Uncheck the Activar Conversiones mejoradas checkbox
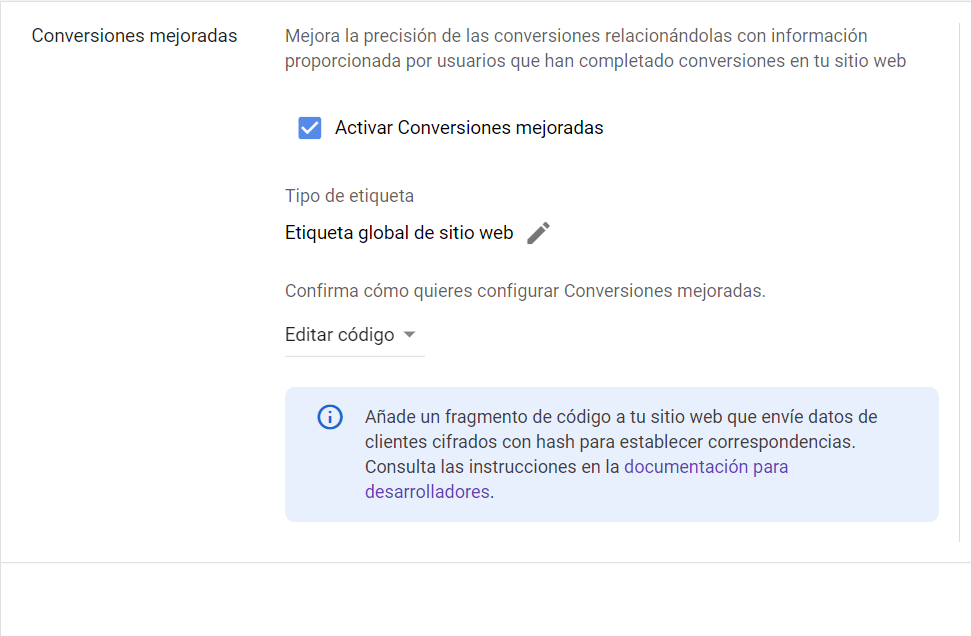The height and width of the screenshot is (636, 971). coord(310,128)
